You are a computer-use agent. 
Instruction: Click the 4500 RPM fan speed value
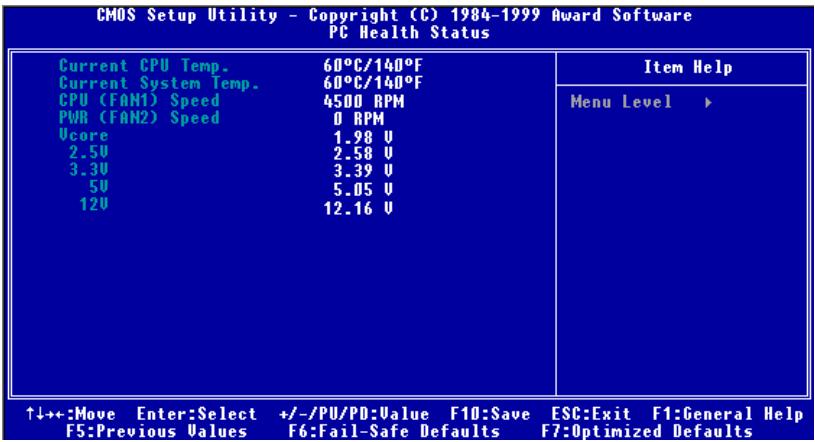coord(364,101)
